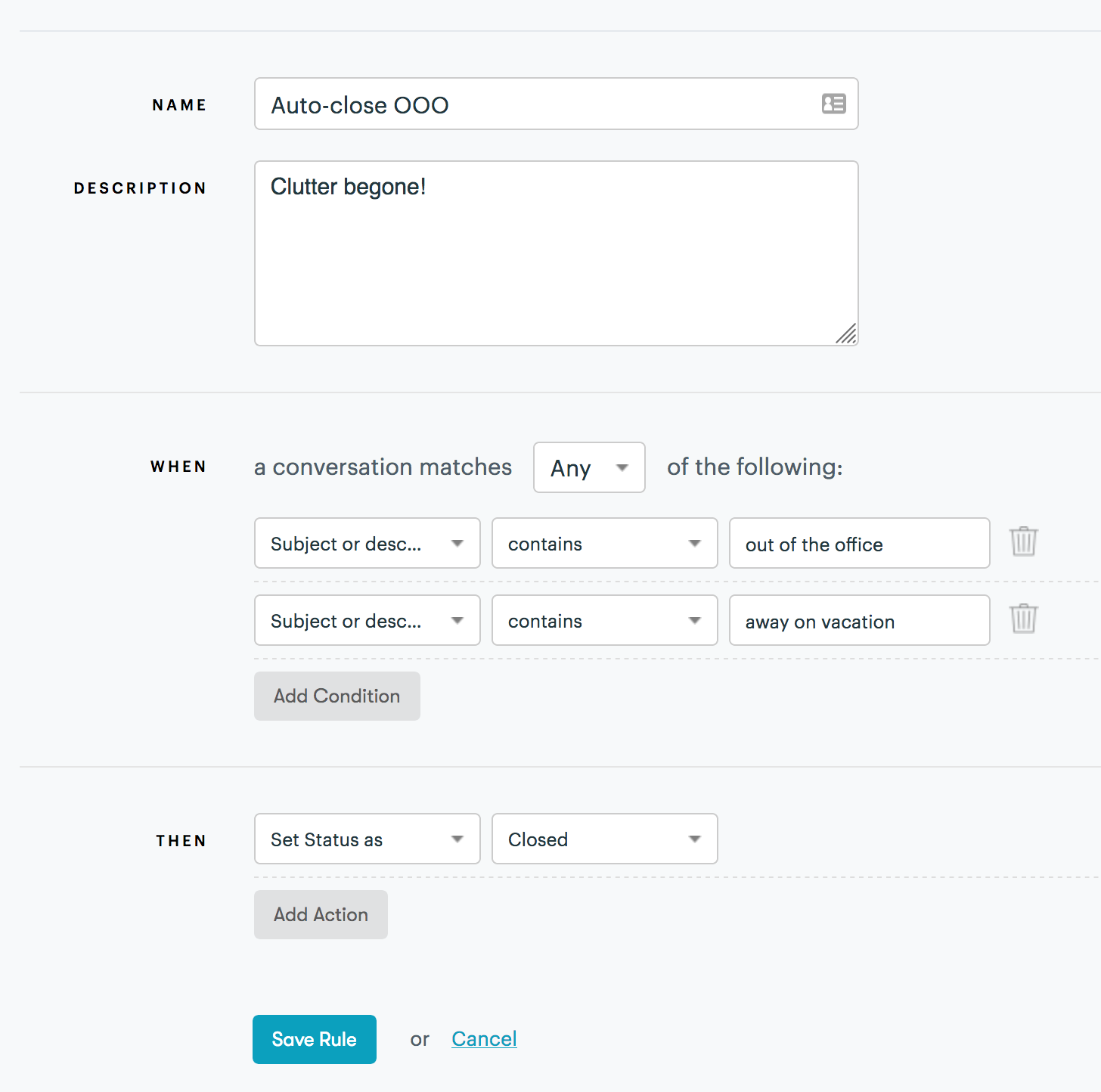Focus the Name field containing Auto-close OOO
The image size is (1101, 1092).
coord(557,104)
